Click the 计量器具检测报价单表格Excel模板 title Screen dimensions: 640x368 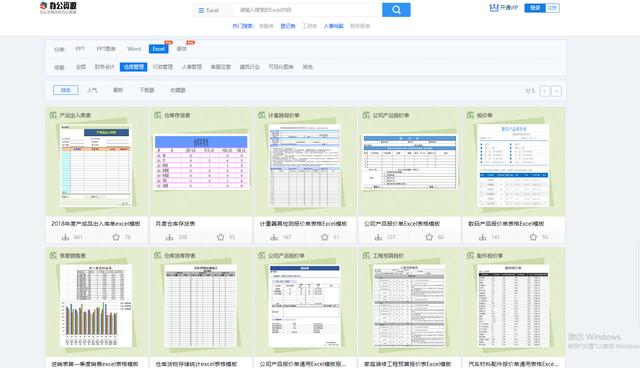pyautogui.click(x=303, y=224)
